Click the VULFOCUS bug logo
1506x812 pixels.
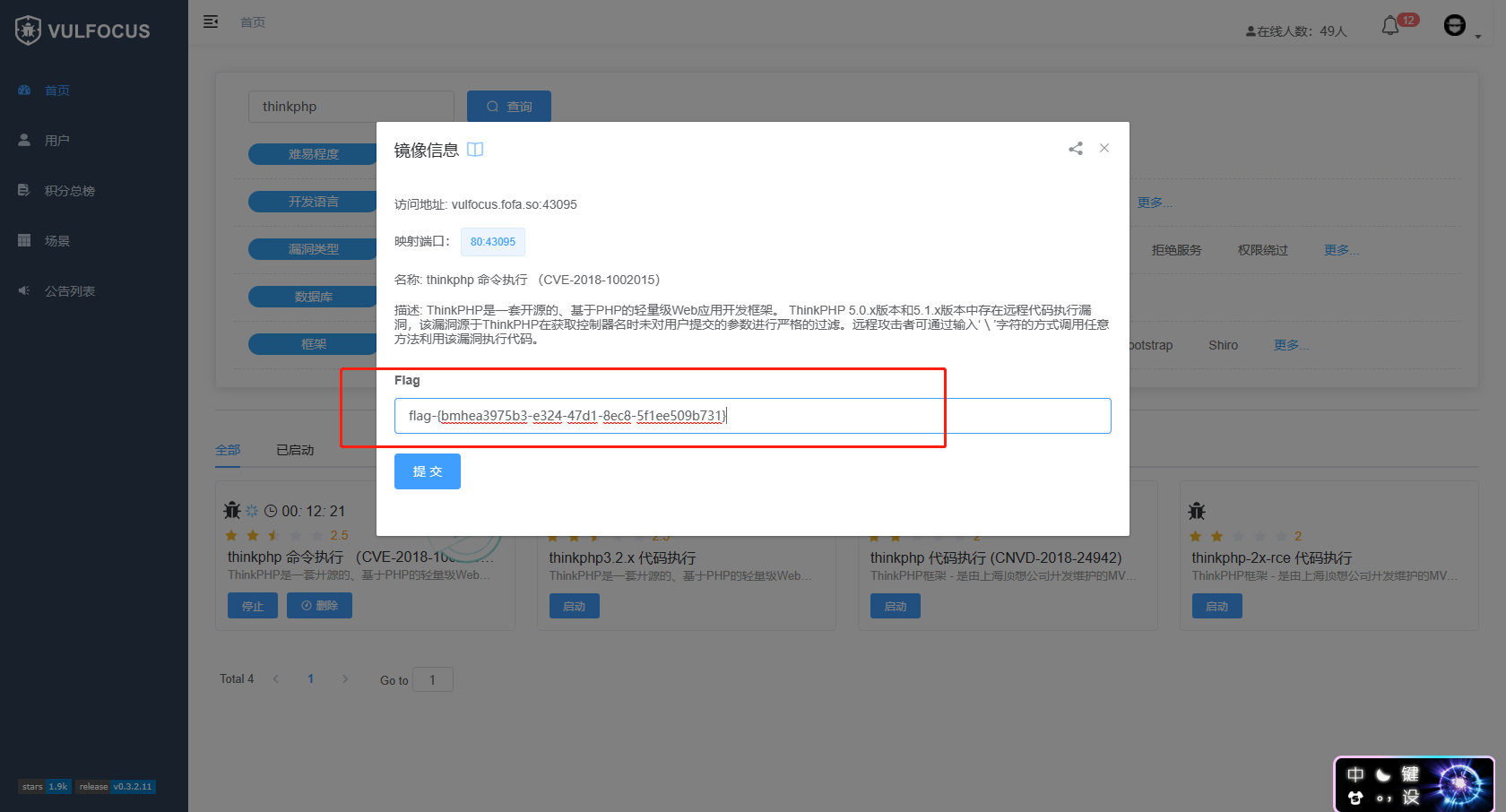pos(28,29)
